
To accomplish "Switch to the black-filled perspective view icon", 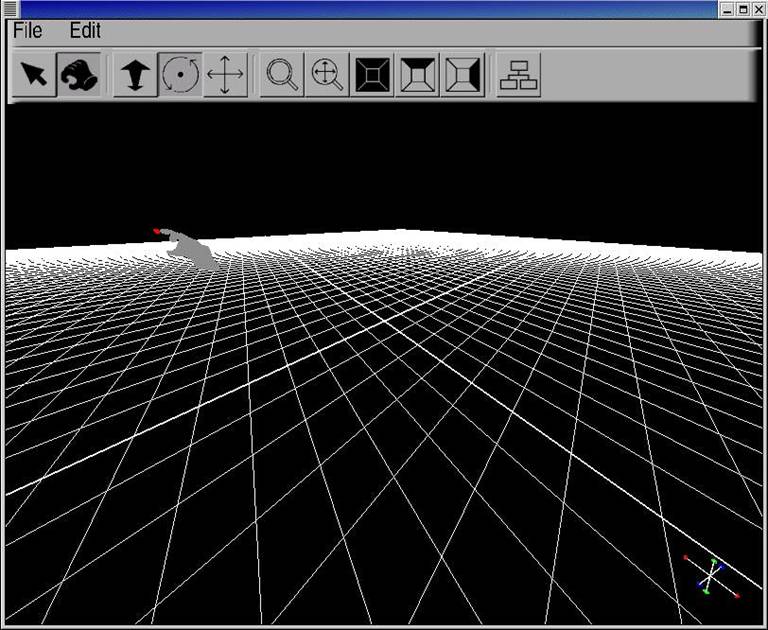I will pos(372,74).
